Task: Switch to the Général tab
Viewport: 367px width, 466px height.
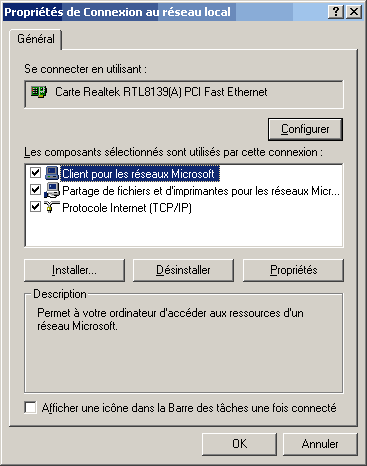Action: [x=36, y=39]
